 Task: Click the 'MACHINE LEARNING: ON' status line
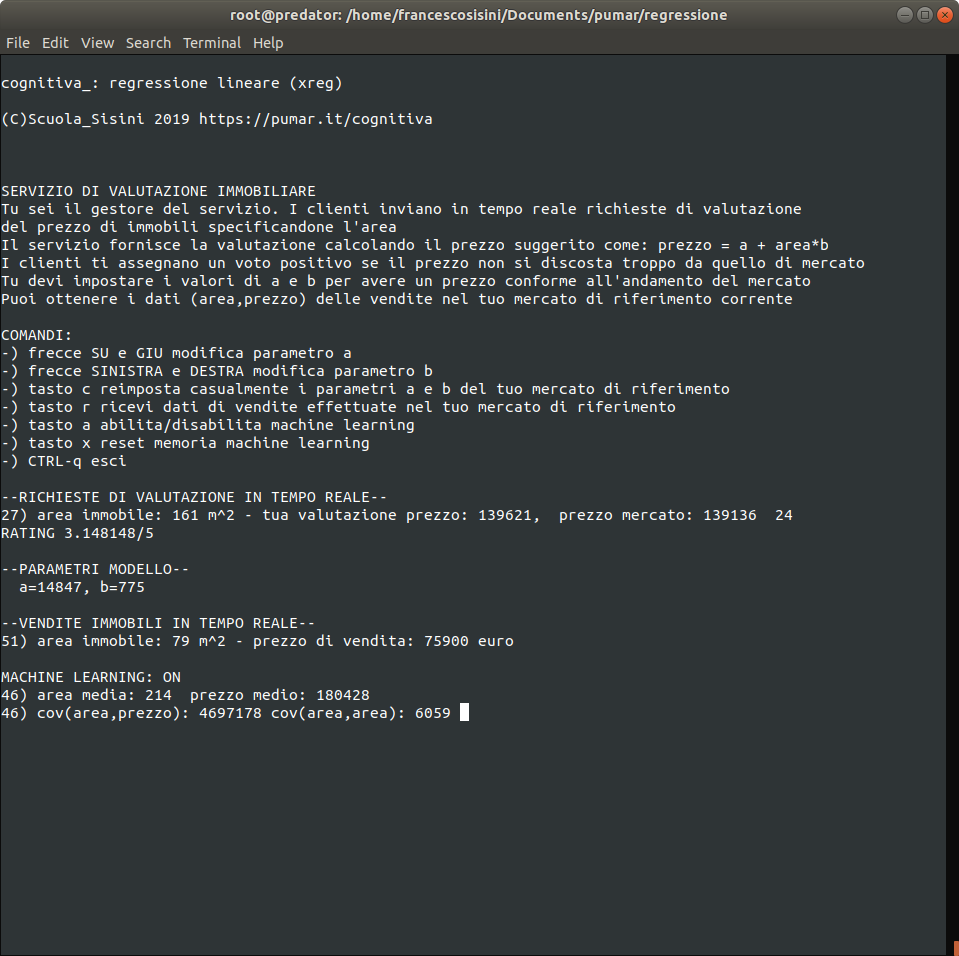91,677
